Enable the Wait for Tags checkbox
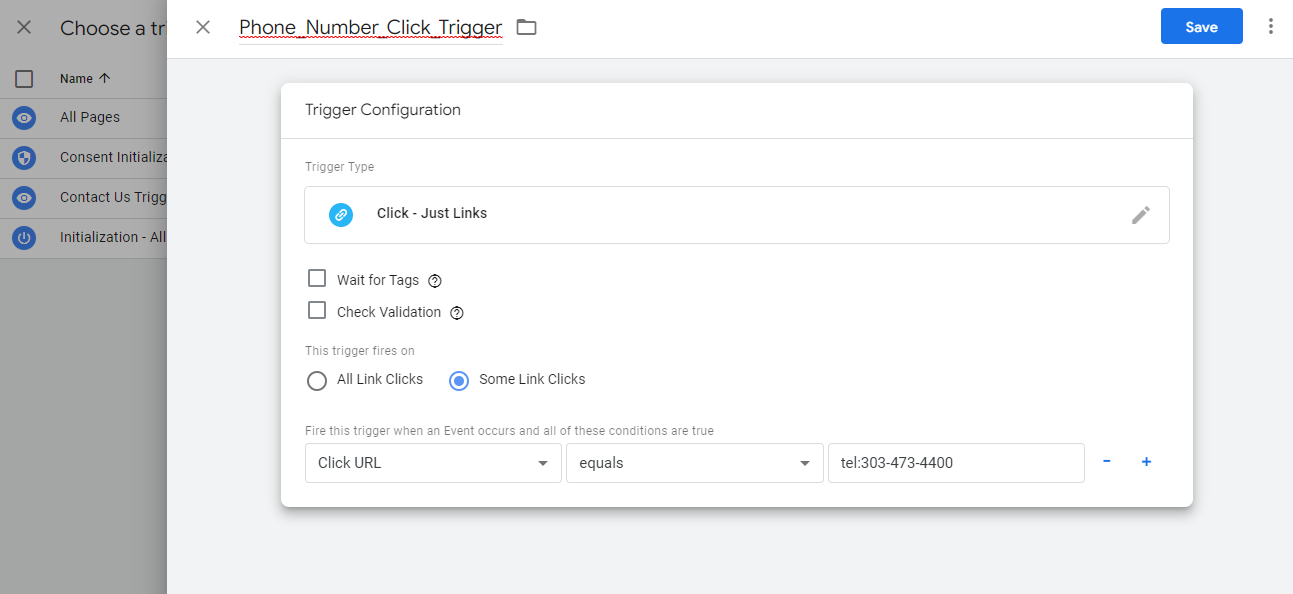The width and height of the screenshot is (1293, 594). [317, 279]
